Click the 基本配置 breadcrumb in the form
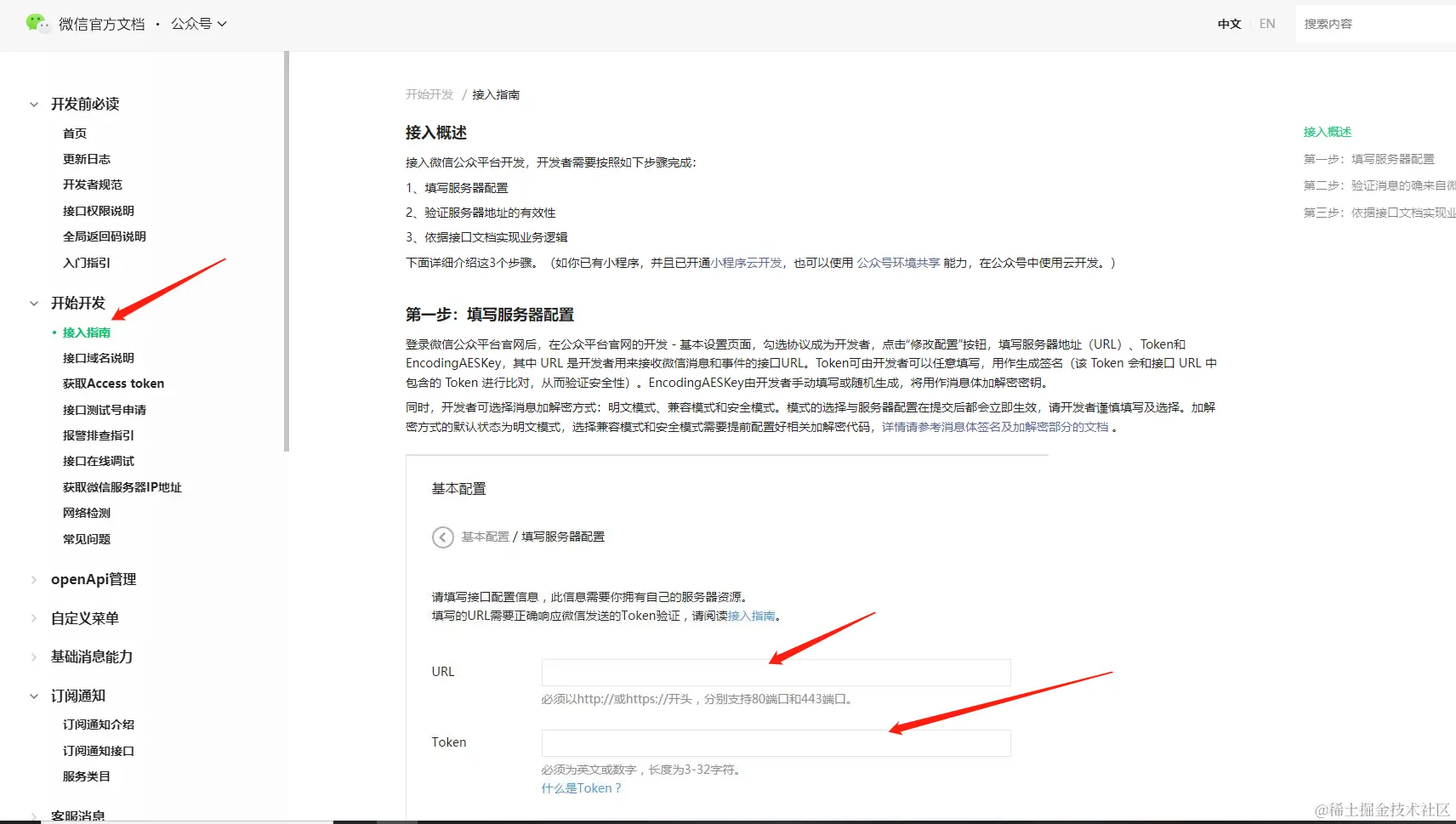Screen dimensions: 1456x824 pos(486,537)
